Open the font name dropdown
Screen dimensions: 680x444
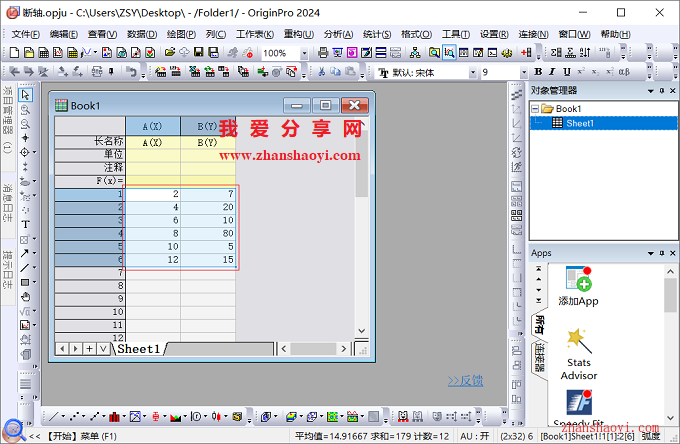click(473, 72)
